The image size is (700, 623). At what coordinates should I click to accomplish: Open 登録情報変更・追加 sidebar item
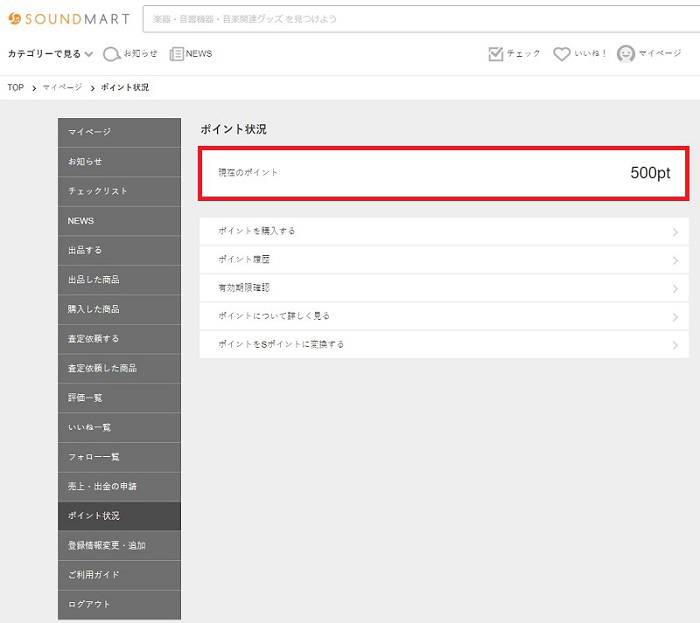point(119,545)
